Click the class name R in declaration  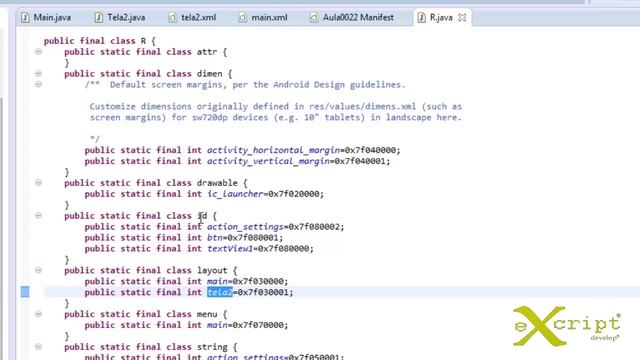[143, 41]
